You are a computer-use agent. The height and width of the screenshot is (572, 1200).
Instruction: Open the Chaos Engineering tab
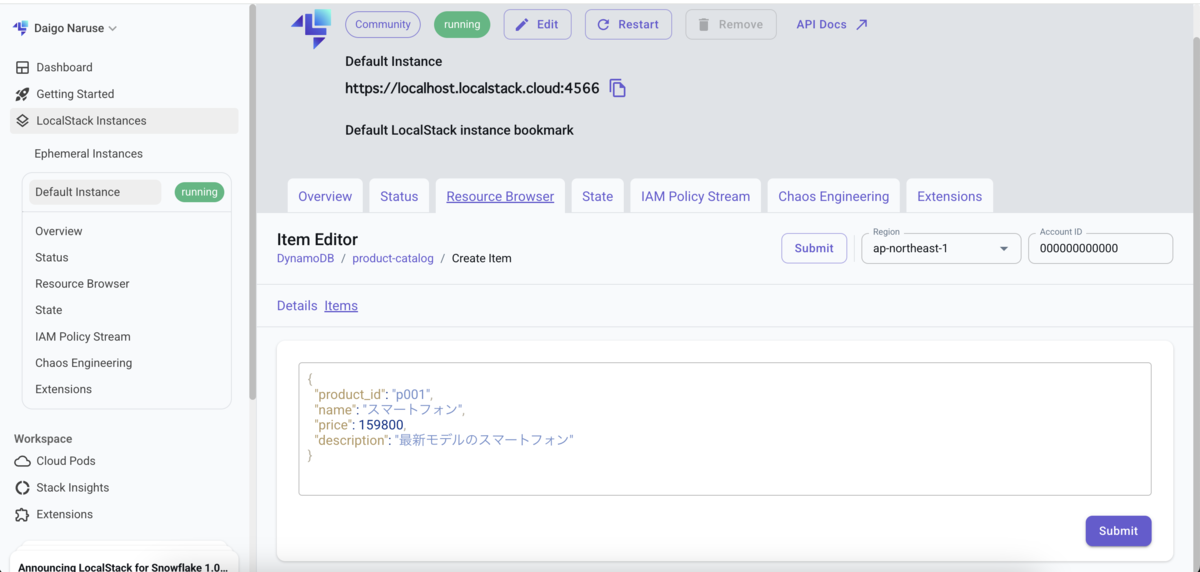[x=833, y=196]
